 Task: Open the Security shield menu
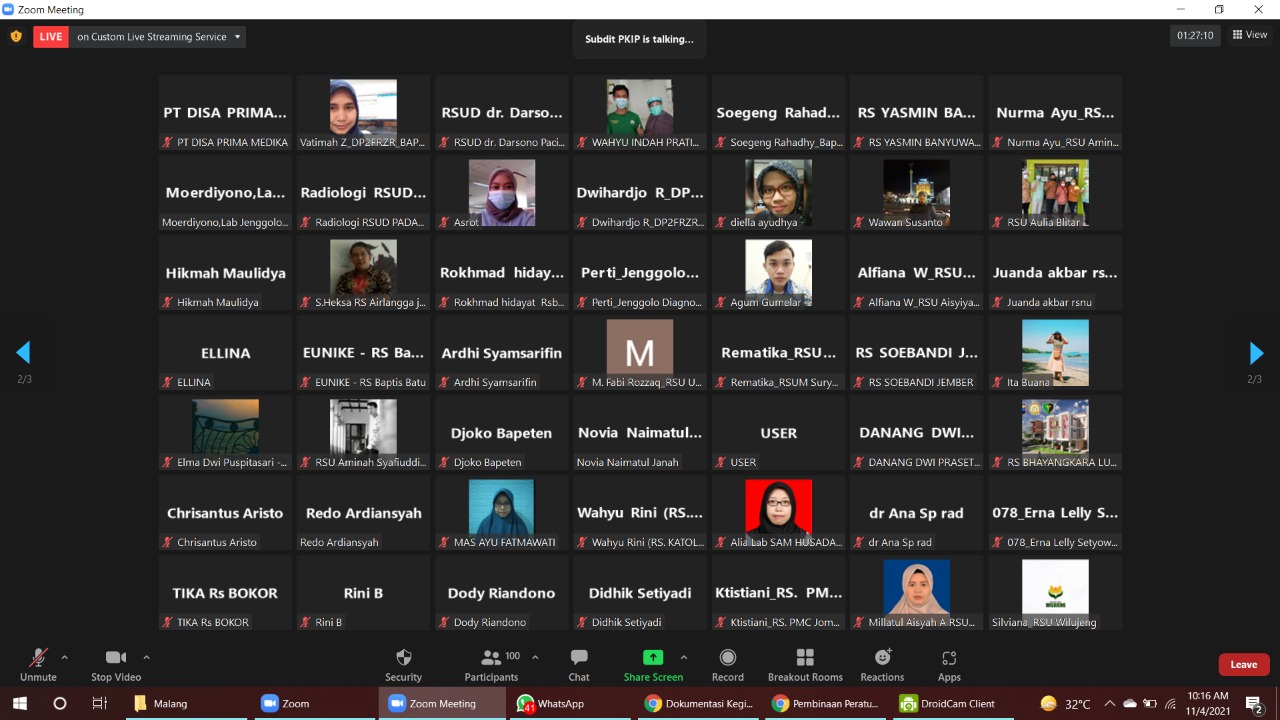click(x=404, y=665)
